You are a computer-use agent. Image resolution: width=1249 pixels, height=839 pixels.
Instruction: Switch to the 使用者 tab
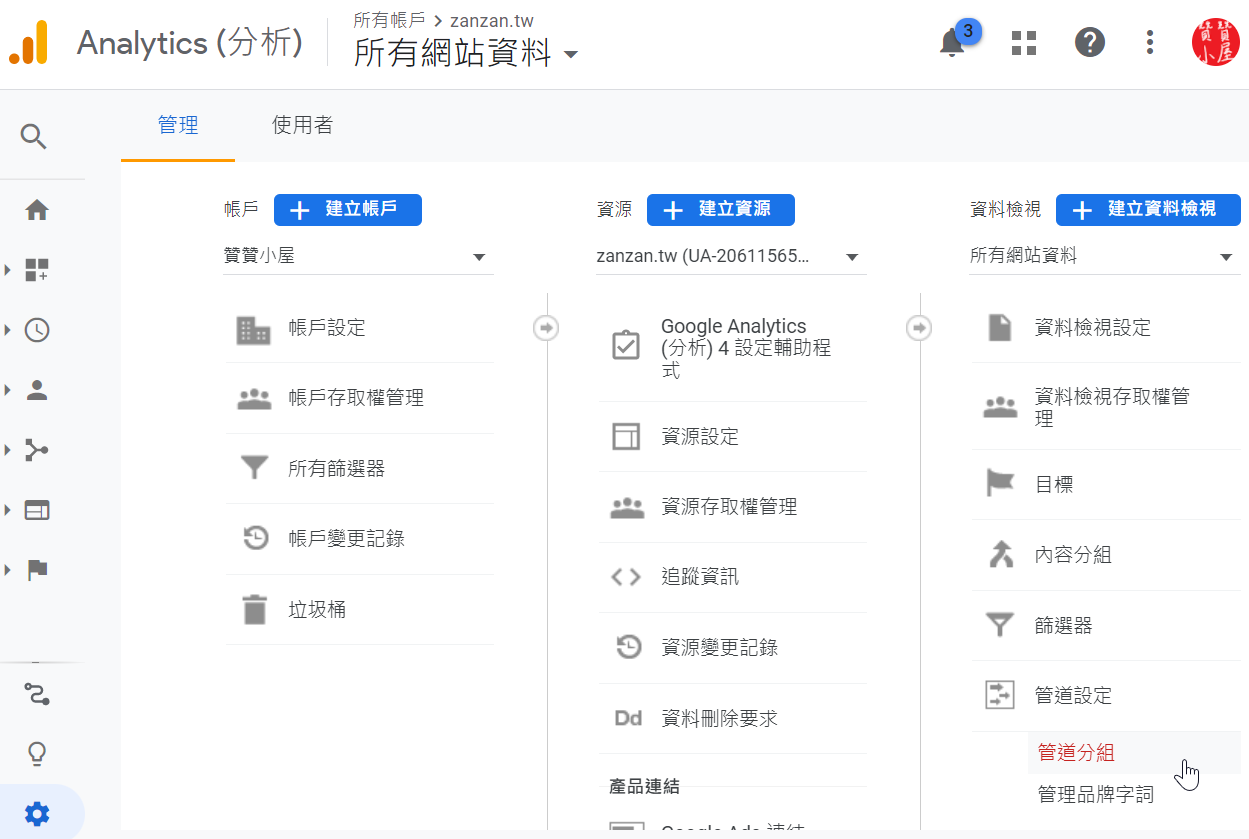(x=302, y=126)
